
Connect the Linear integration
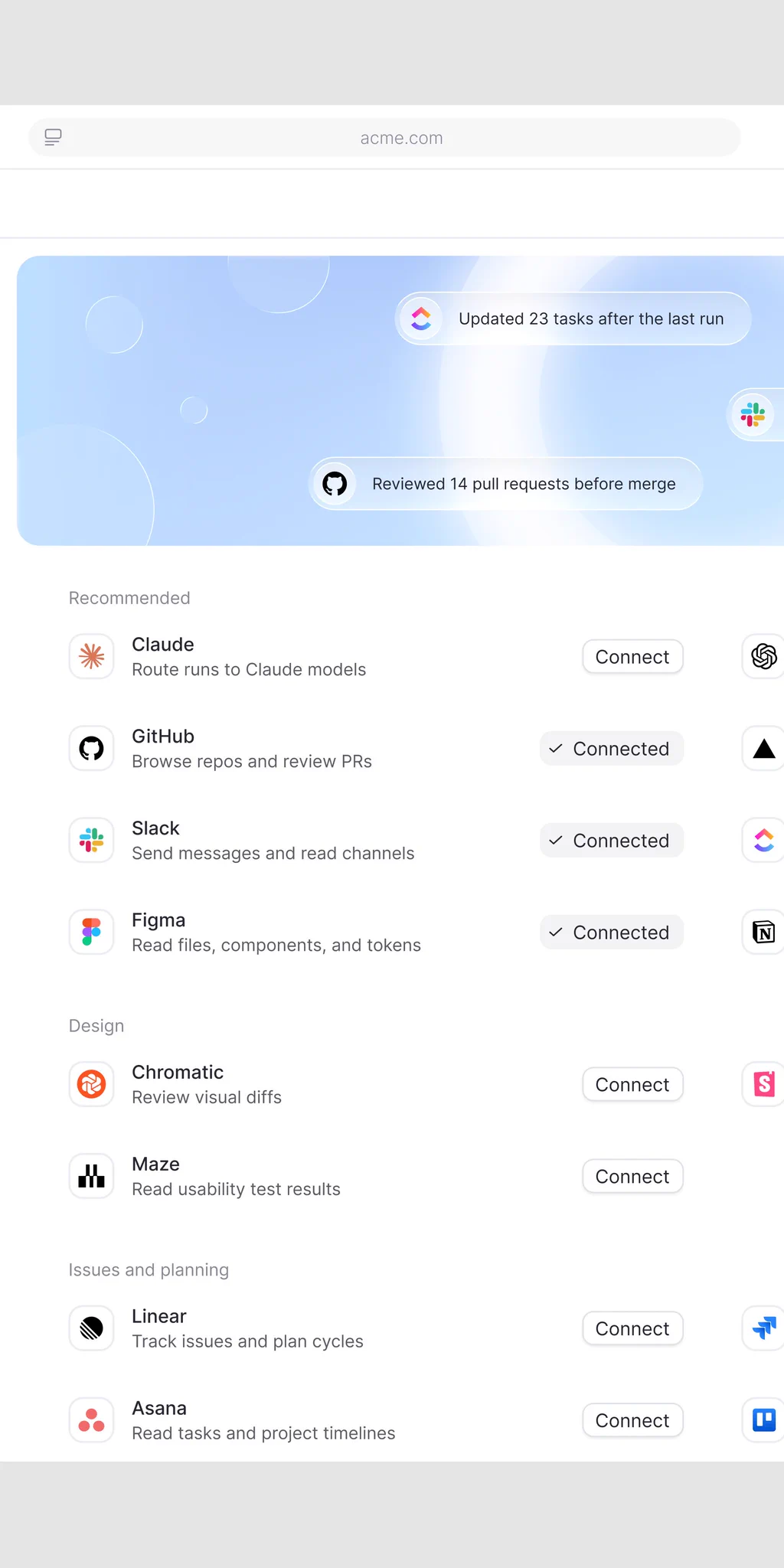632,1329
